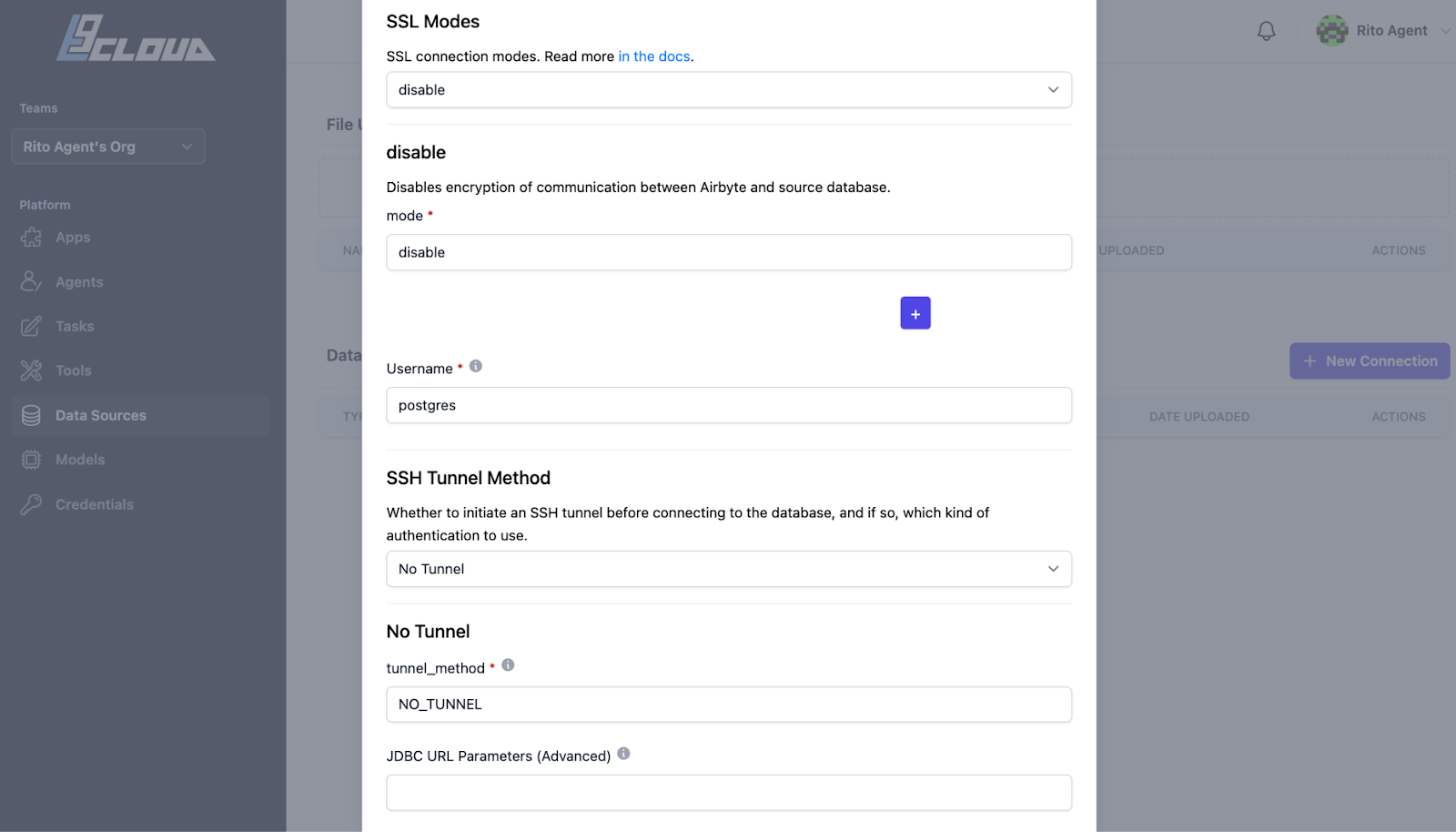Image resolution: width=1456 pixels, height=832 pixels.
Task: Click the New Connection button
Action: (x=1370, y=361)
